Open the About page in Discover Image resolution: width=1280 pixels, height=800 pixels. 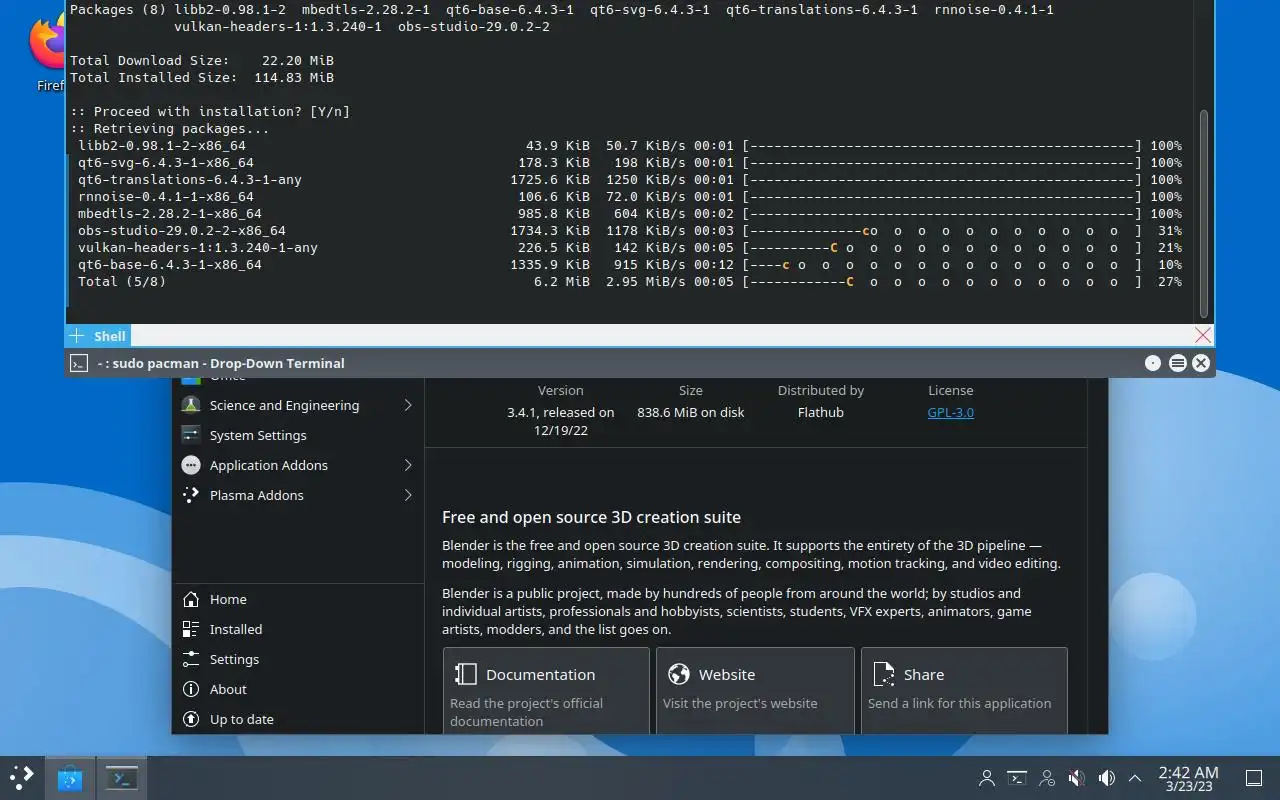(x=298, y=689)
